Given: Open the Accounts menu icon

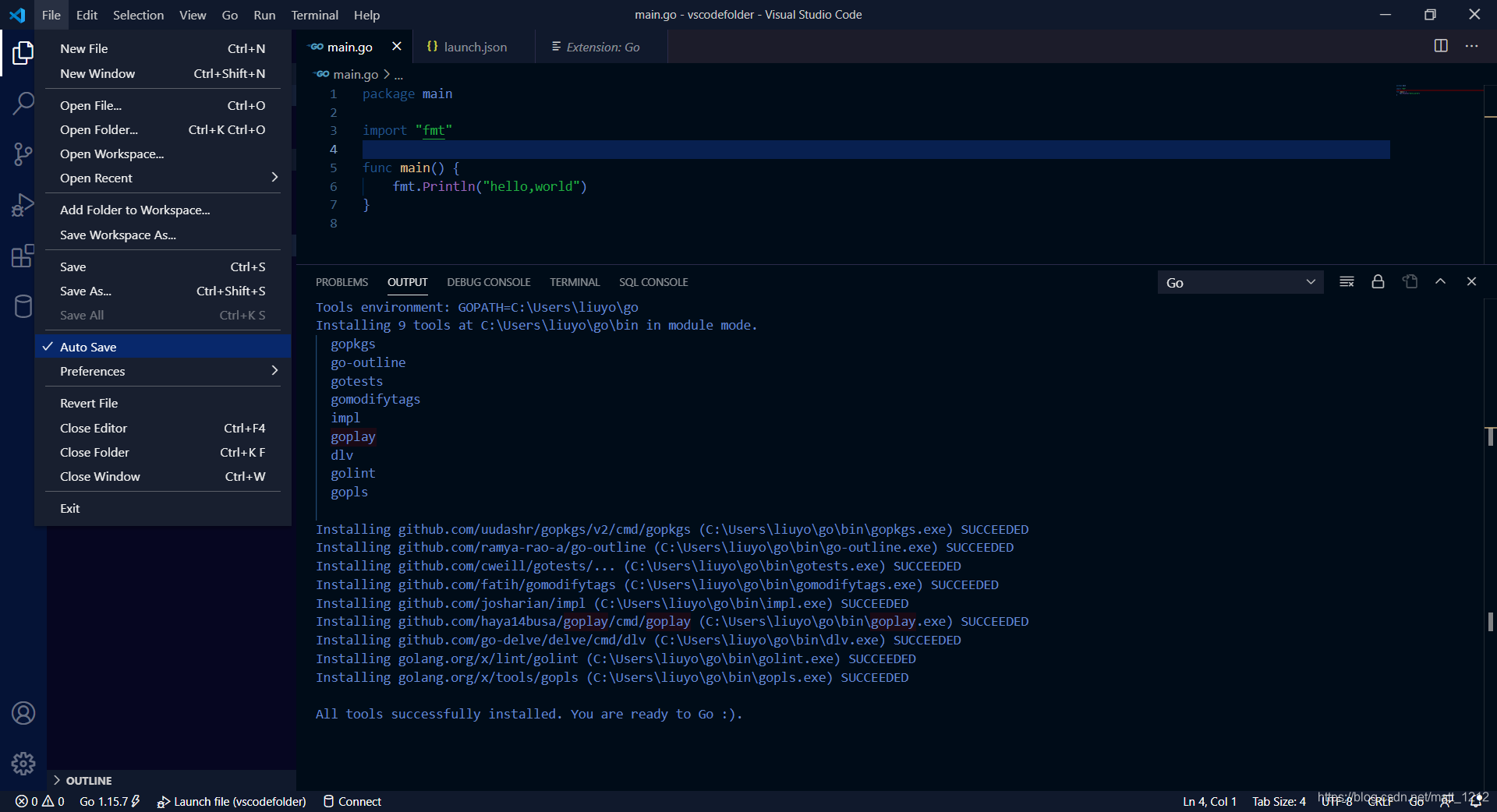Looking at the screenshot, I should point(23,713).
